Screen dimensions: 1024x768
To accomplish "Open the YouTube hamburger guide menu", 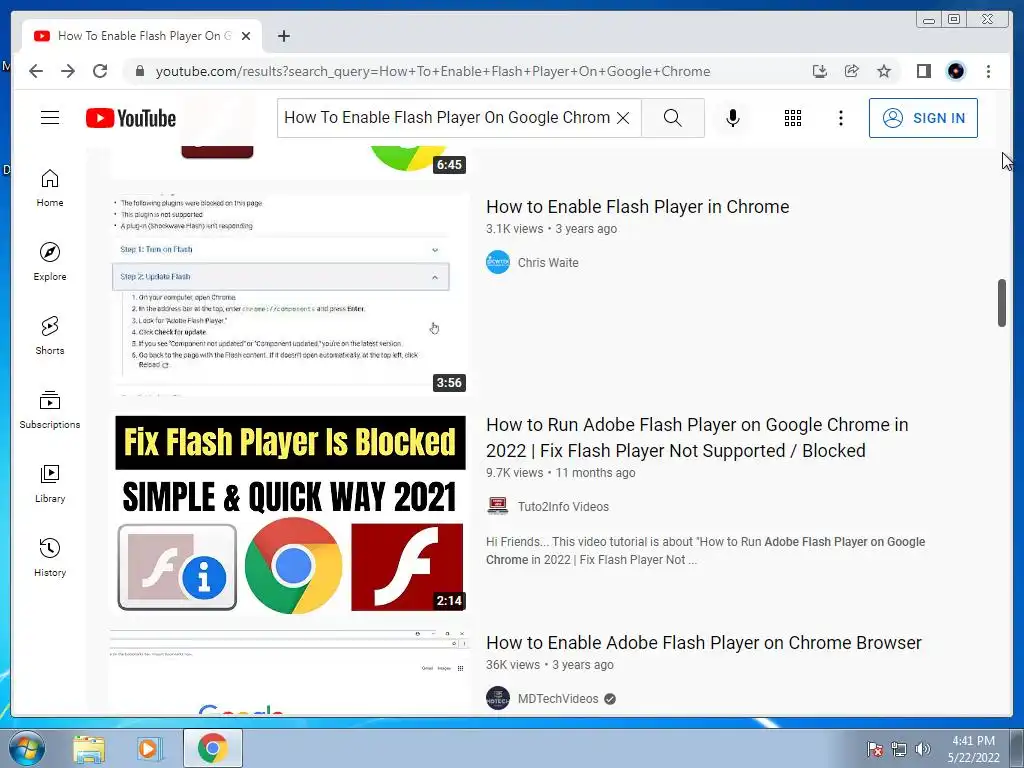I will pyautogui.click(x=50, y=118).
